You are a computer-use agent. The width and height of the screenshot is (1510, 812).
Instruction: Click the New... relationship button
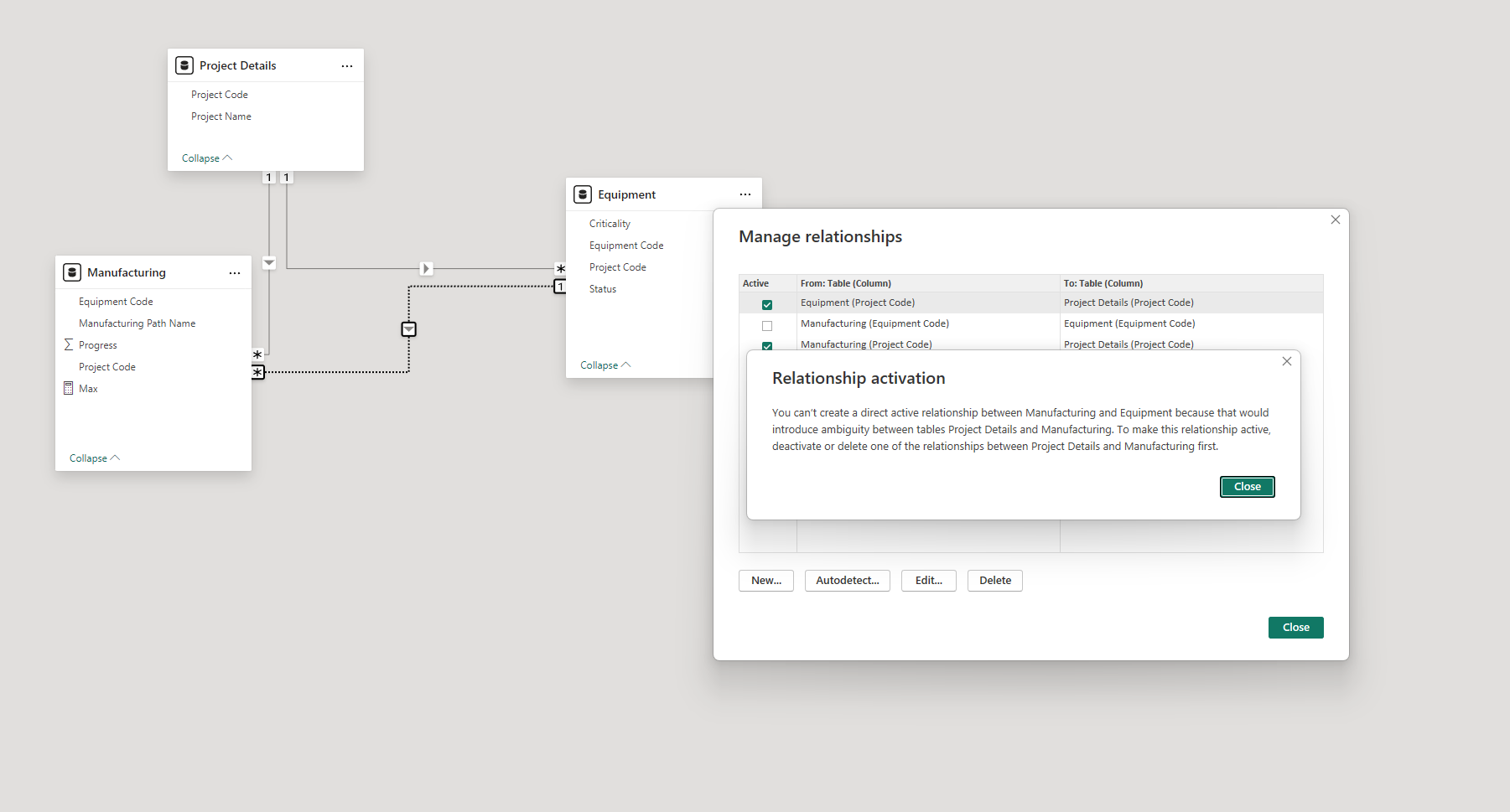(x=766, y=581)
